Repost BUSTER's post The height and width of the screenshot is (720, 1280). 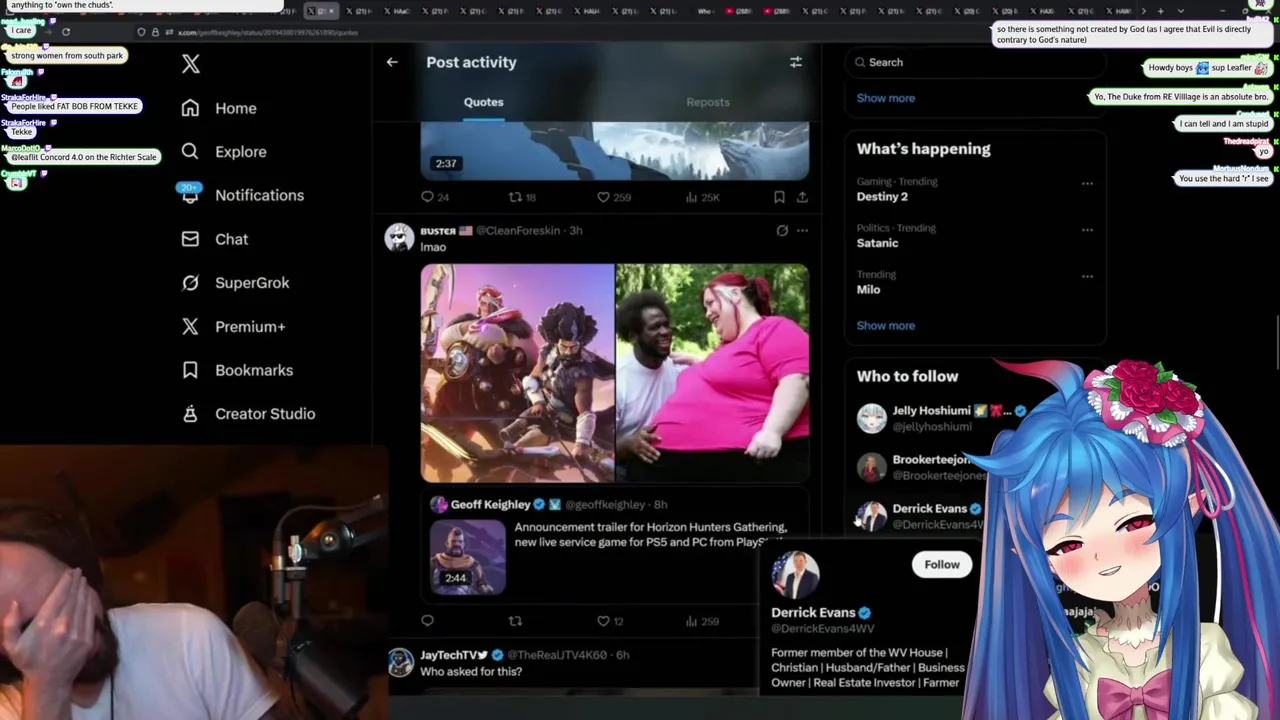pyautogui.click(x=515, y=621)
